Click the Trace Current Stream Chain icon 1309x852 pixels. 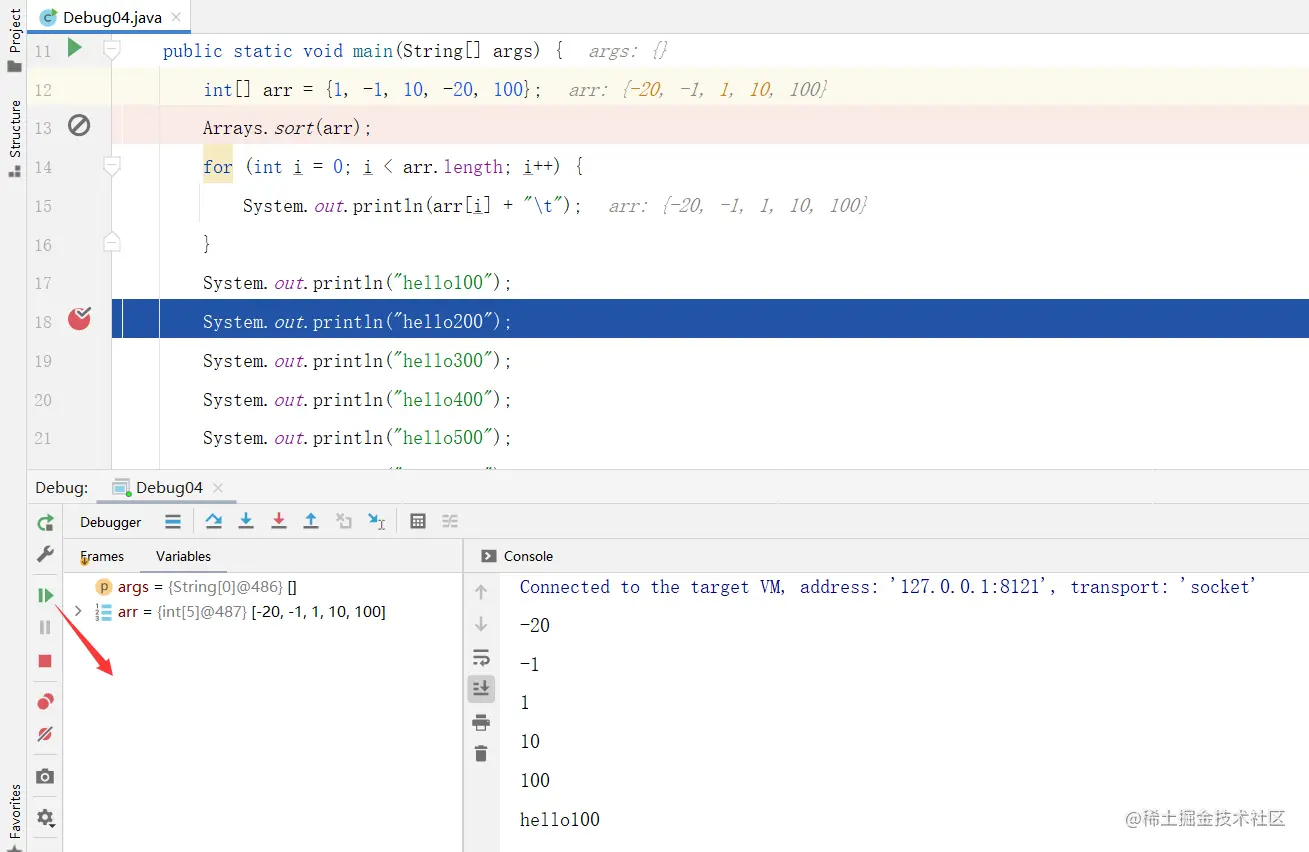tap(450, 521)
